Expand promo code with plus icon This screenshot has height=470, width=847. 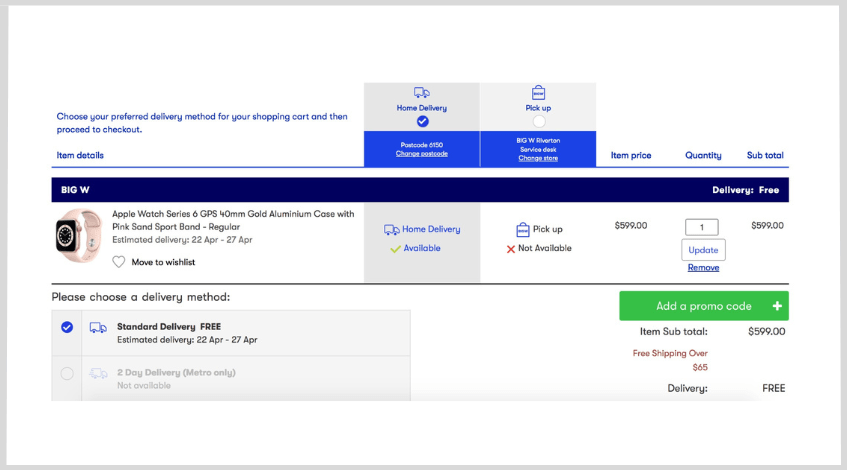click(x=777, y=306)
